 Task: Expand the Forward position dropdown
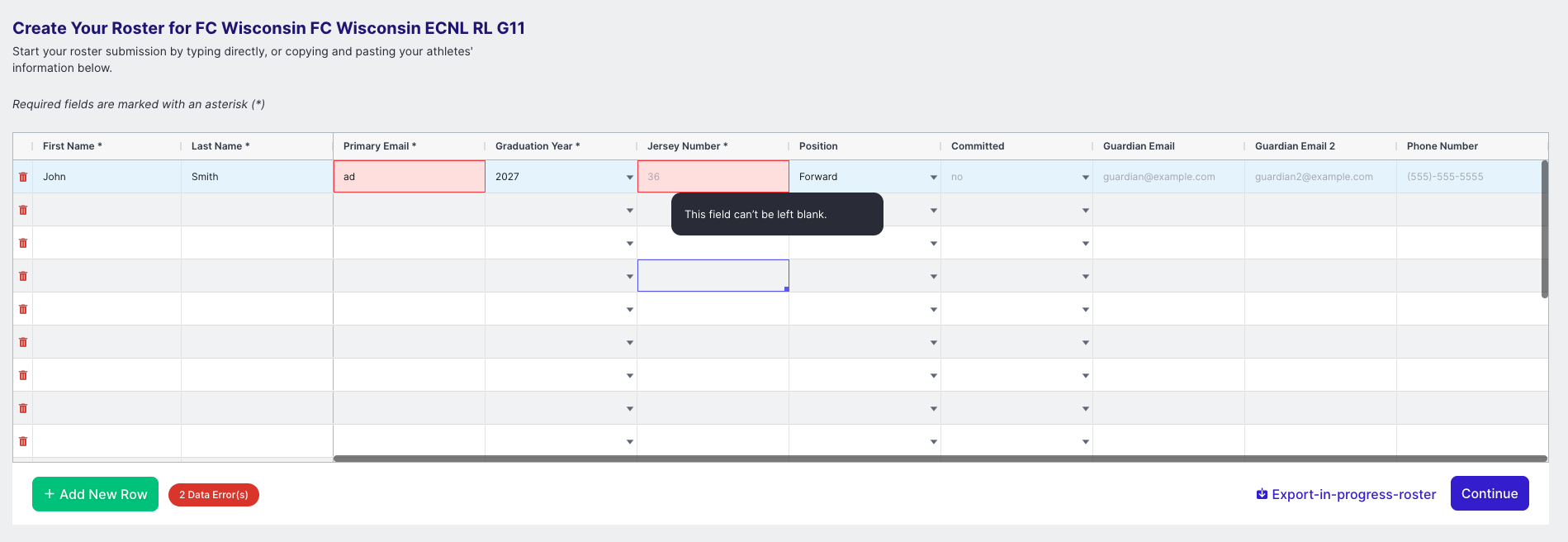(x=933, y=178)
